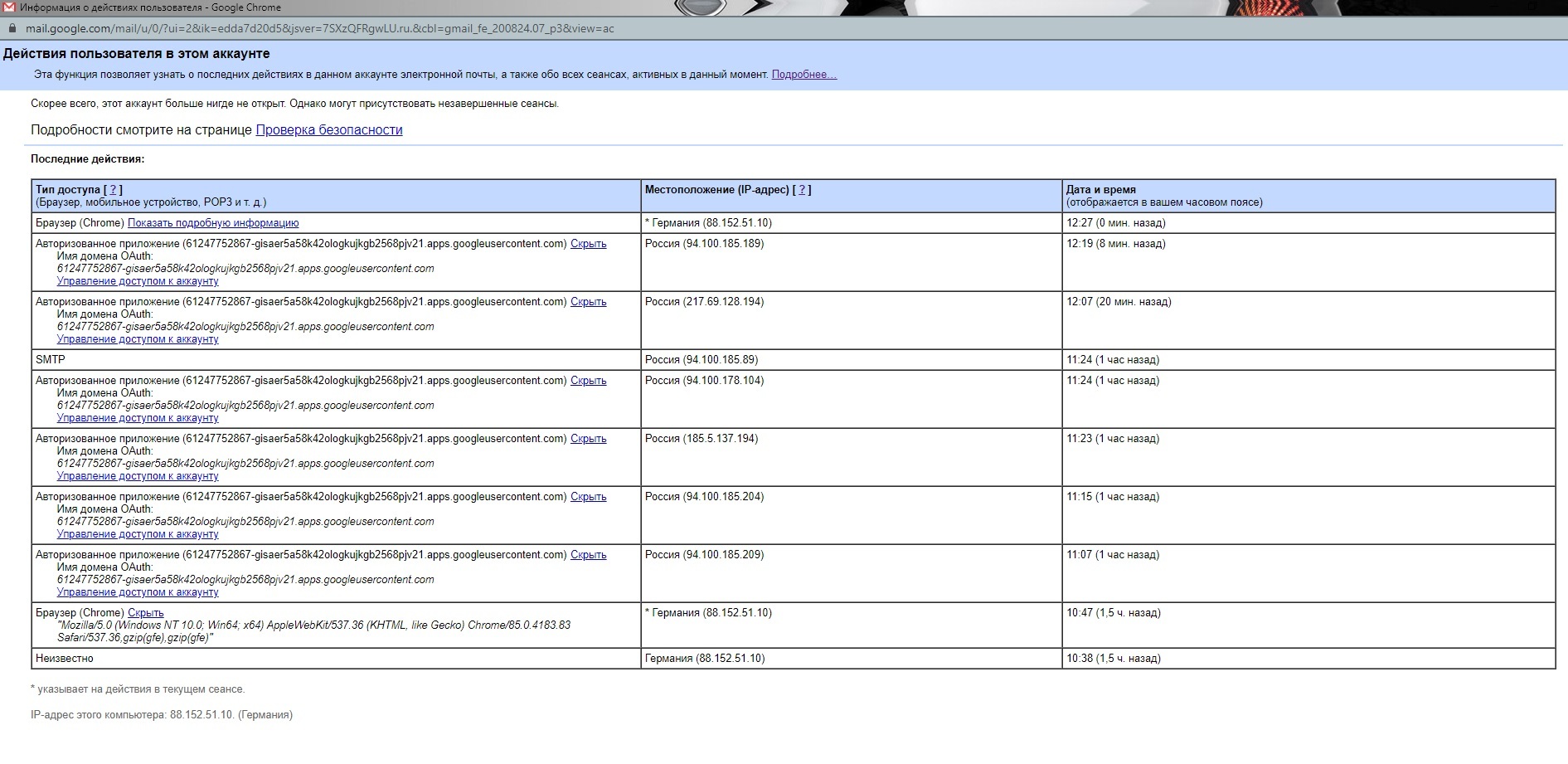Click the "Последние действия:" heading
The width and height of the screenshot is (1568, 764).
click(x=87, y=159)
